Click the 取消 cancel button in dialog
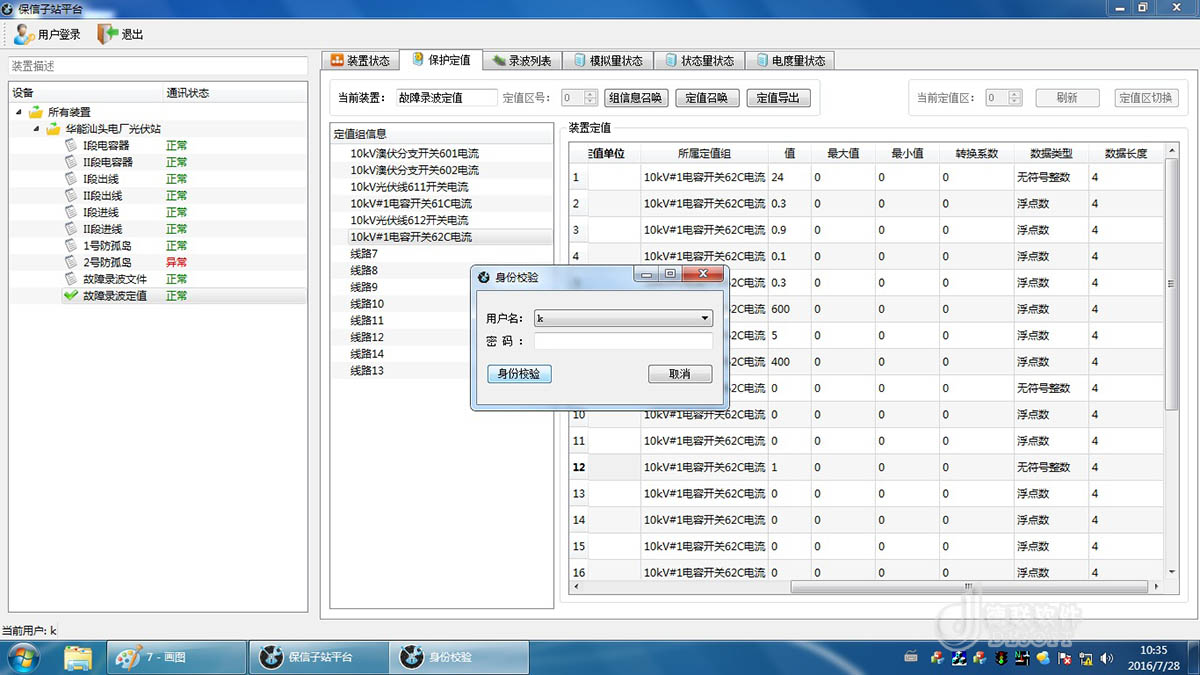Screen dimensions: 1200x675 pos(679,374)
